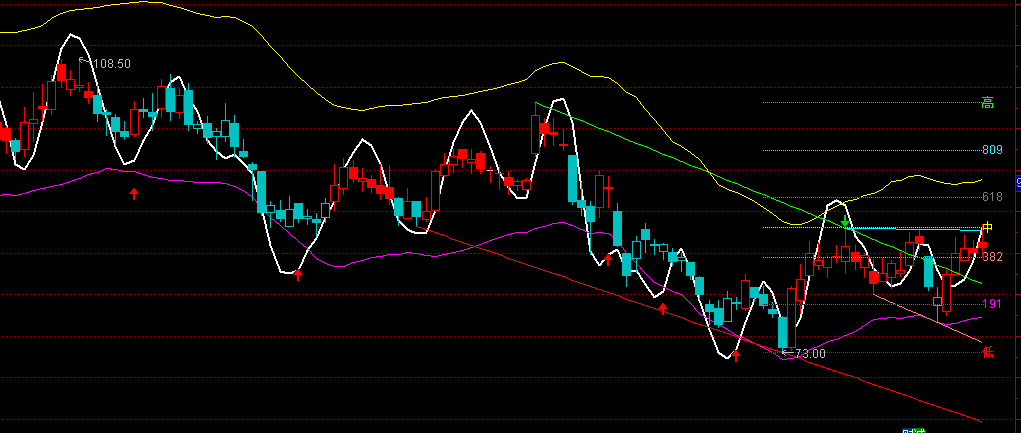Image resolution: width=1021 pixels, height=433 pixels.
Task: Select the pink 382 level label
Action: point(992,257)
